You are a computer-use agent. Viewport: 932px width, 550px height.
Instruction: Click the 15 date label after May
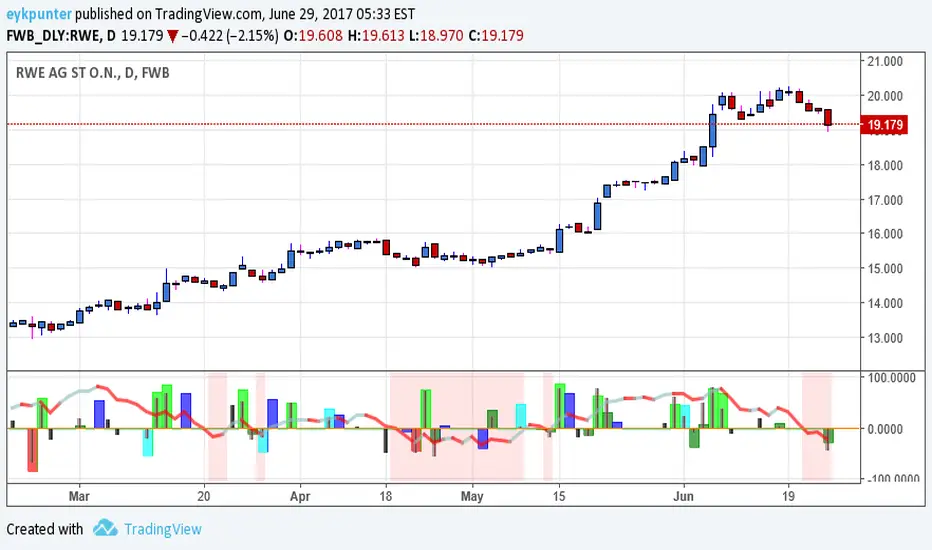(x=559, y=496)
